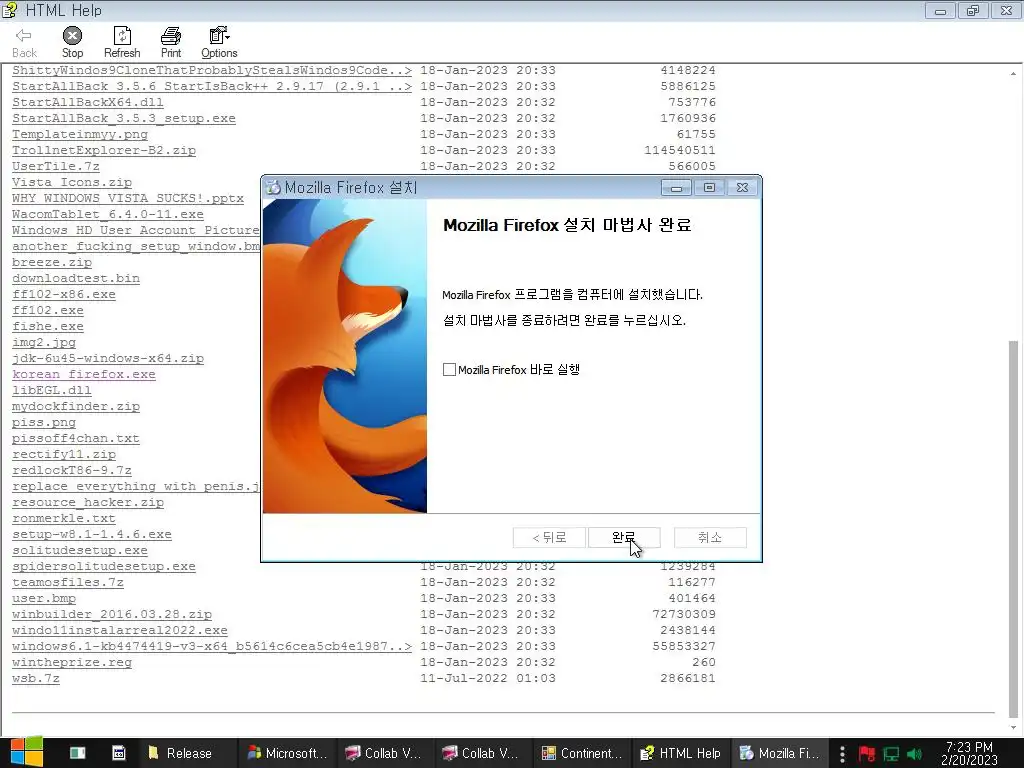The height and width of the screenshot is (768, 1024).
Task: Click the scrollbar up arrow in HTML Help
Action: [x=1014, y=73]
